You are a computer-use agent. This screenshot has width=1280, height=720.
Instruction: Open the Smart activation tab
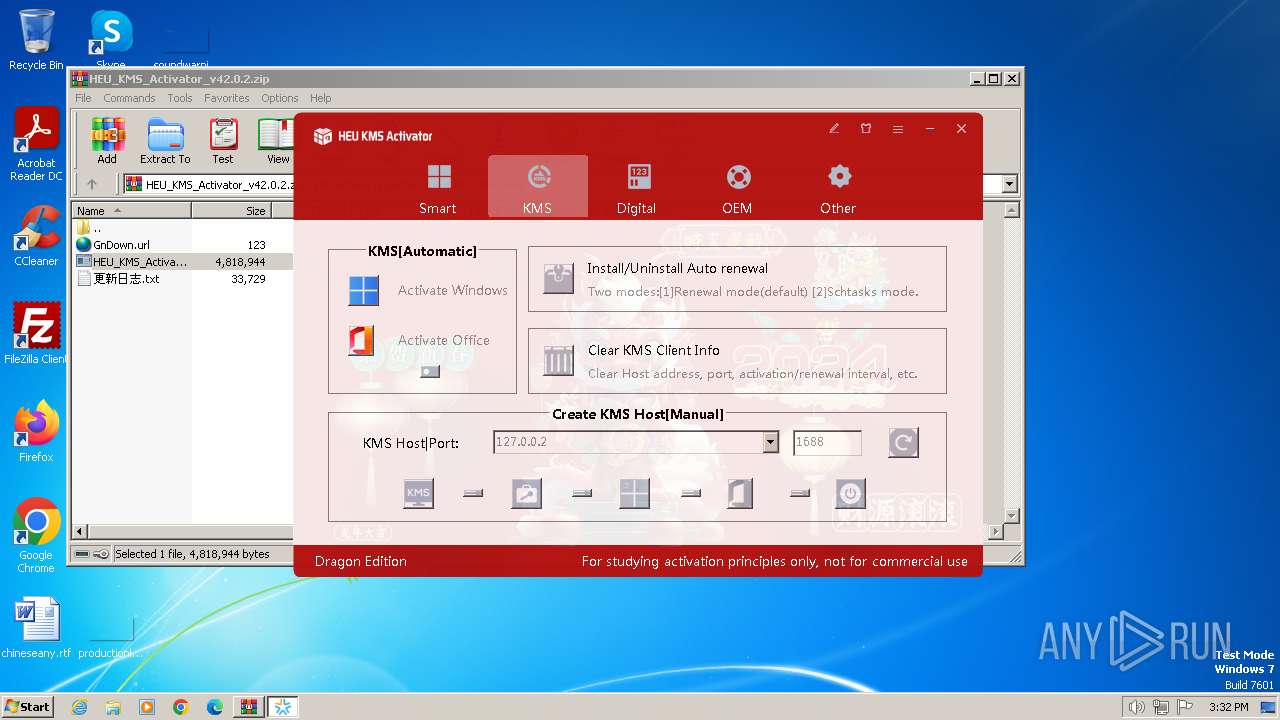pyautogui.click(x=438, y=187)
